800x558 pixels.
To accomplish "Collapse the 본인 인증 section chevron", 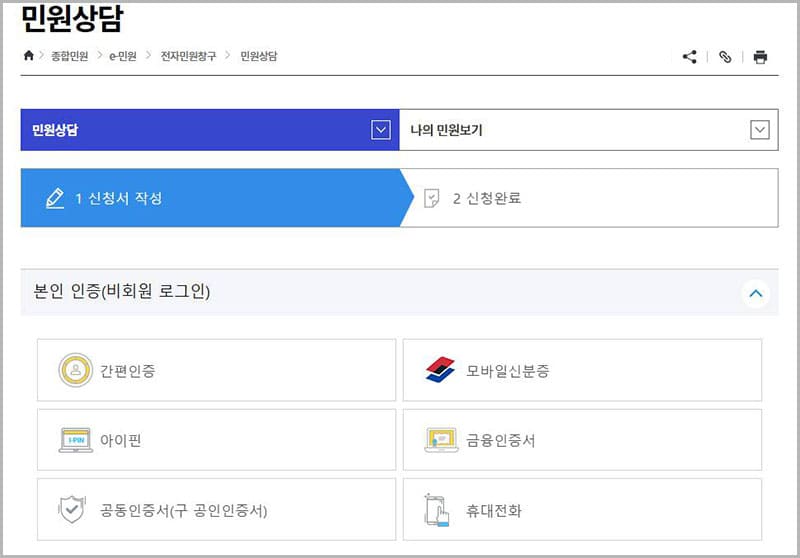I will [x=755, y=293].
